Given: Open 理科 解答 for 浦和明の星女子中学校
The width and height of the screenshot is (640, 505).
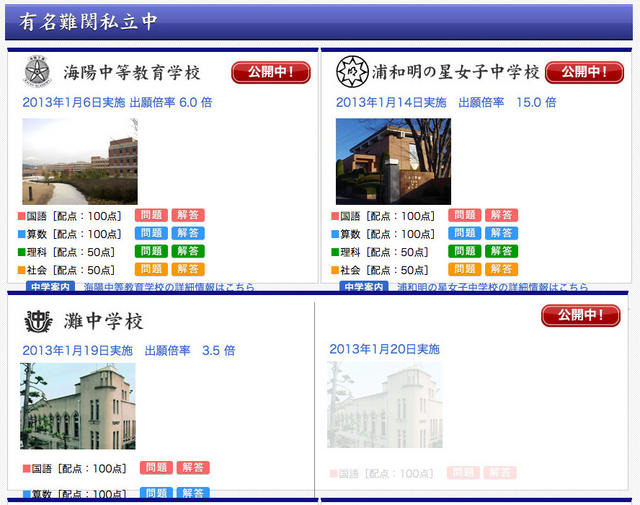Looking at the screenshot, I should point(502,251).
